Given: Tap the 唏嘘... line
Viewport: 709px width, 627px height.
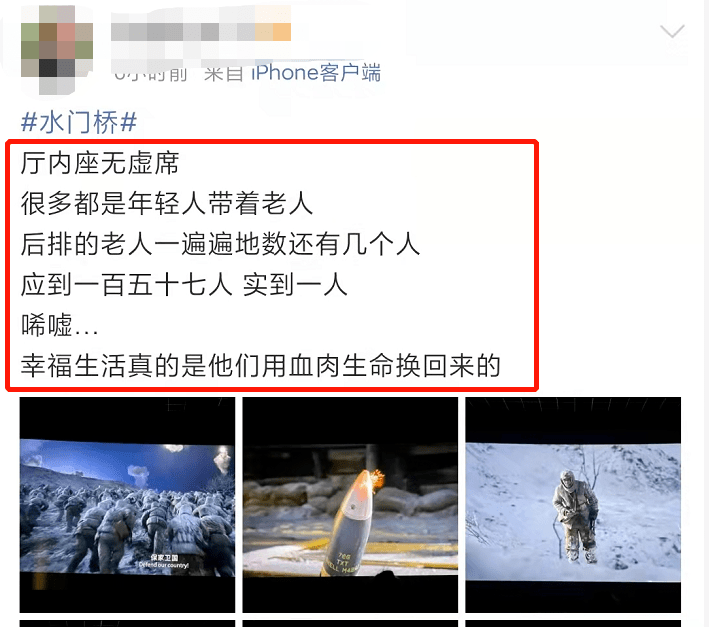Looking at the screenshot, I should click(x=59, y=325).
